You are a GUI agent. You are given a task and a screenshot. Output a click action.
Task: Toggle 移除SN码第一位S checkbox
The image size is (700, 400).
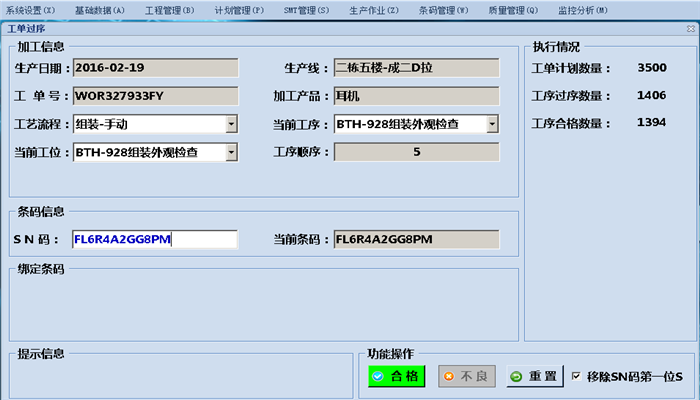[x=576, y=376]
